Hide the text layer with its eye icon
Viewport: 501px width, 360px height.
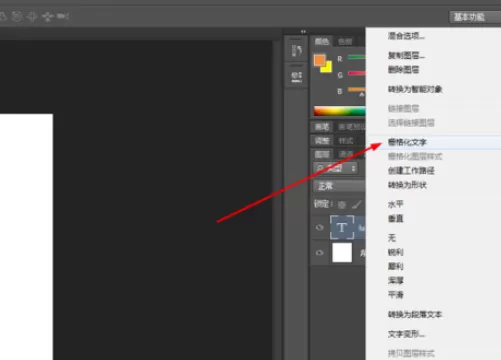(319, 228)
